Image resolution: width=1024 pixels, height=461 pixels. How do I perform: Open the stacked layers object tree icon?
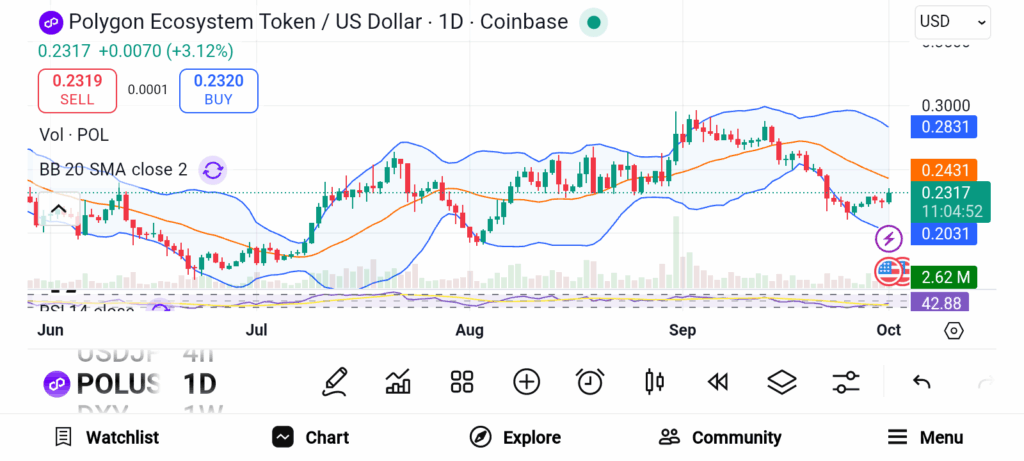pos(781,381)
